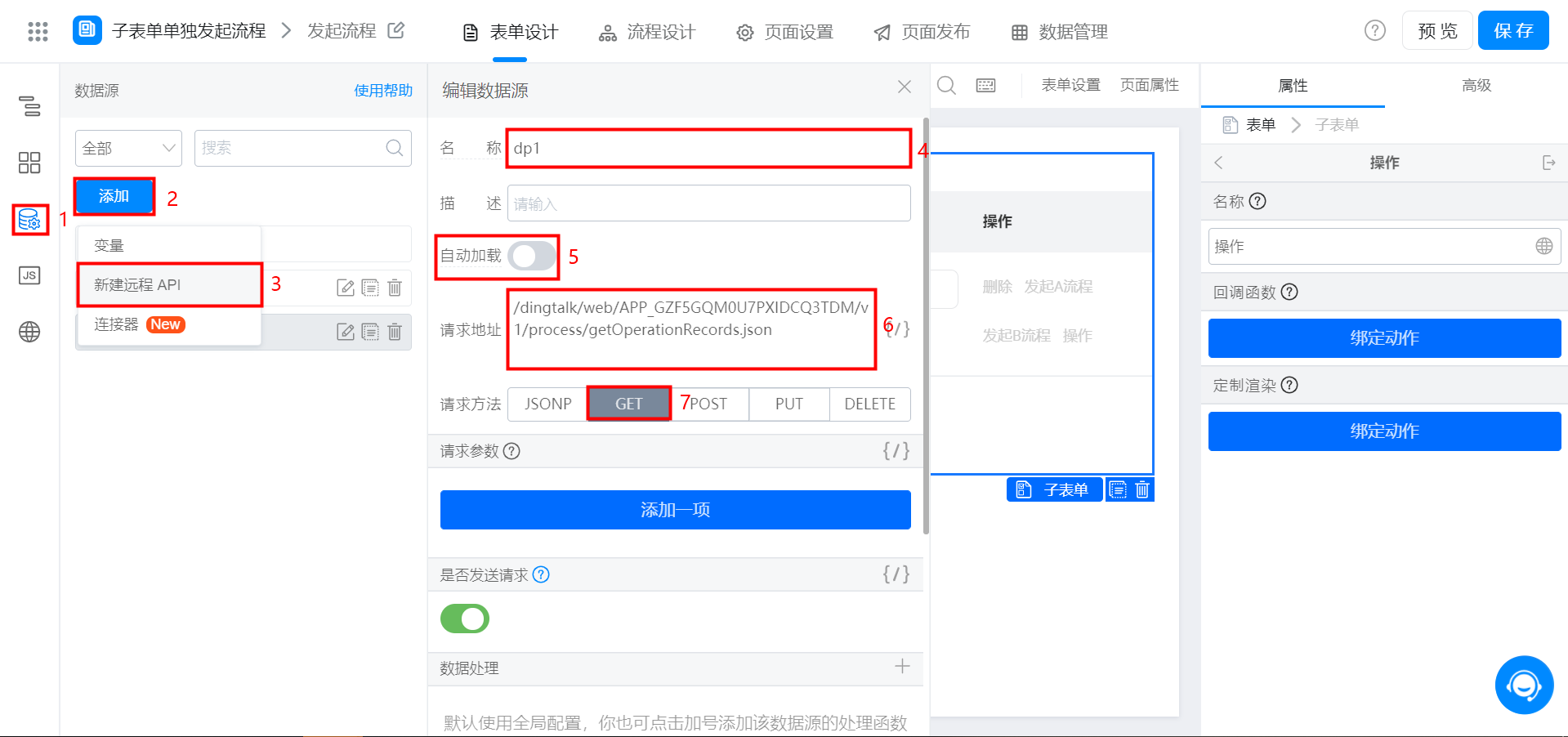Bind variable for 请求参数 braces icon

[x=896, y=451]
